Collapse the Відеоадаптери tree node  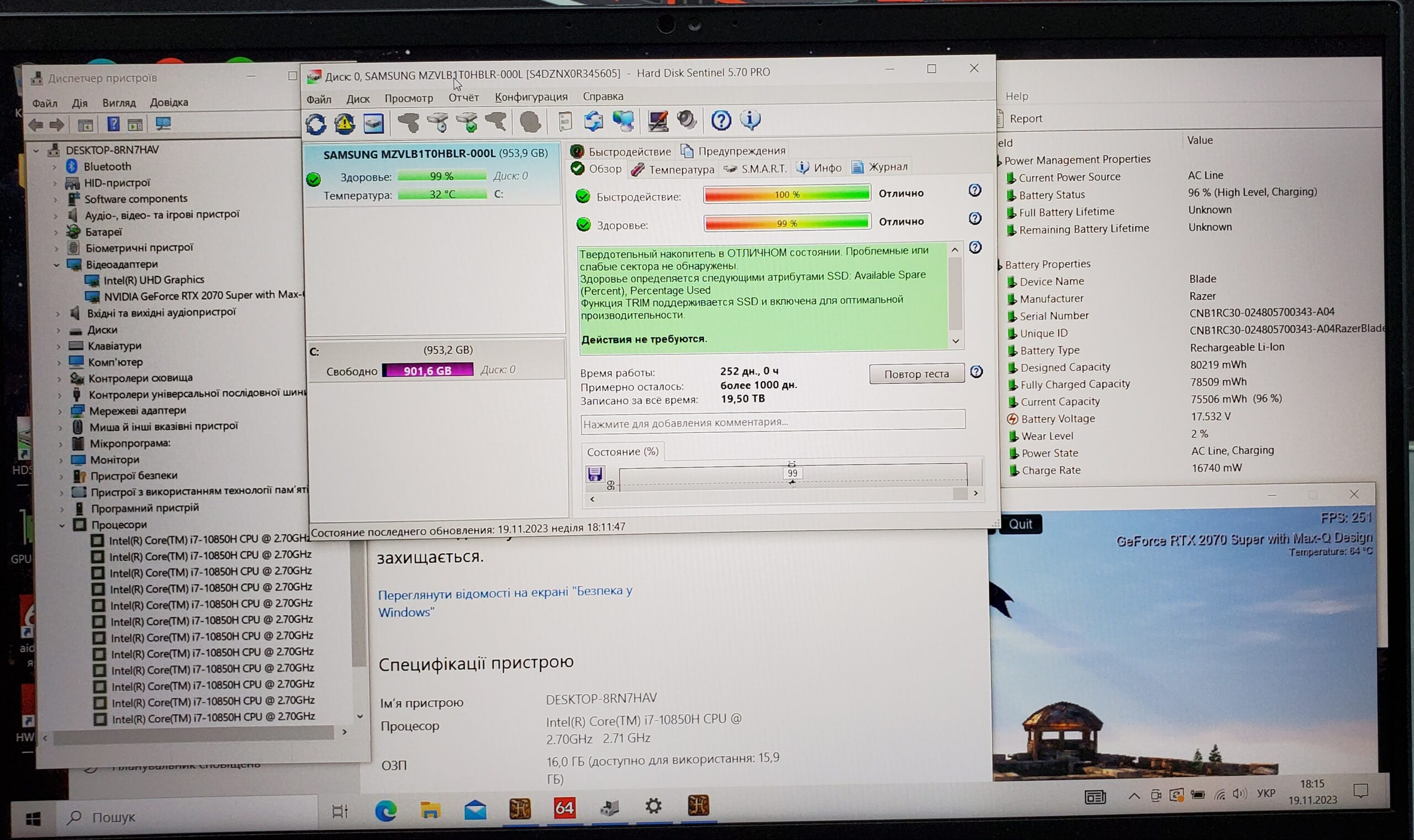click(56, 265)
